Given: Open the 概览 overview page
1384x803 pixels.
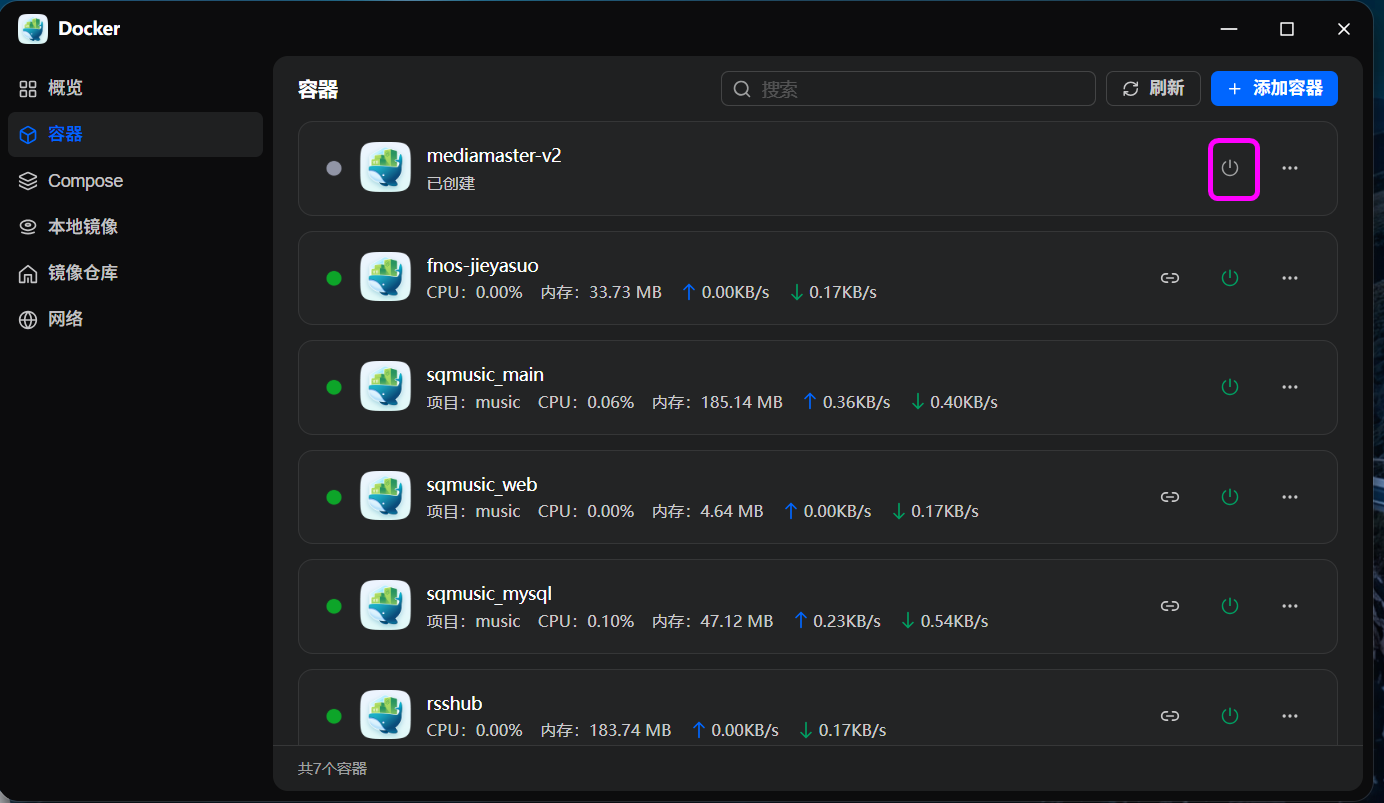Looking at the screenshot, I should tap(135, 88).
